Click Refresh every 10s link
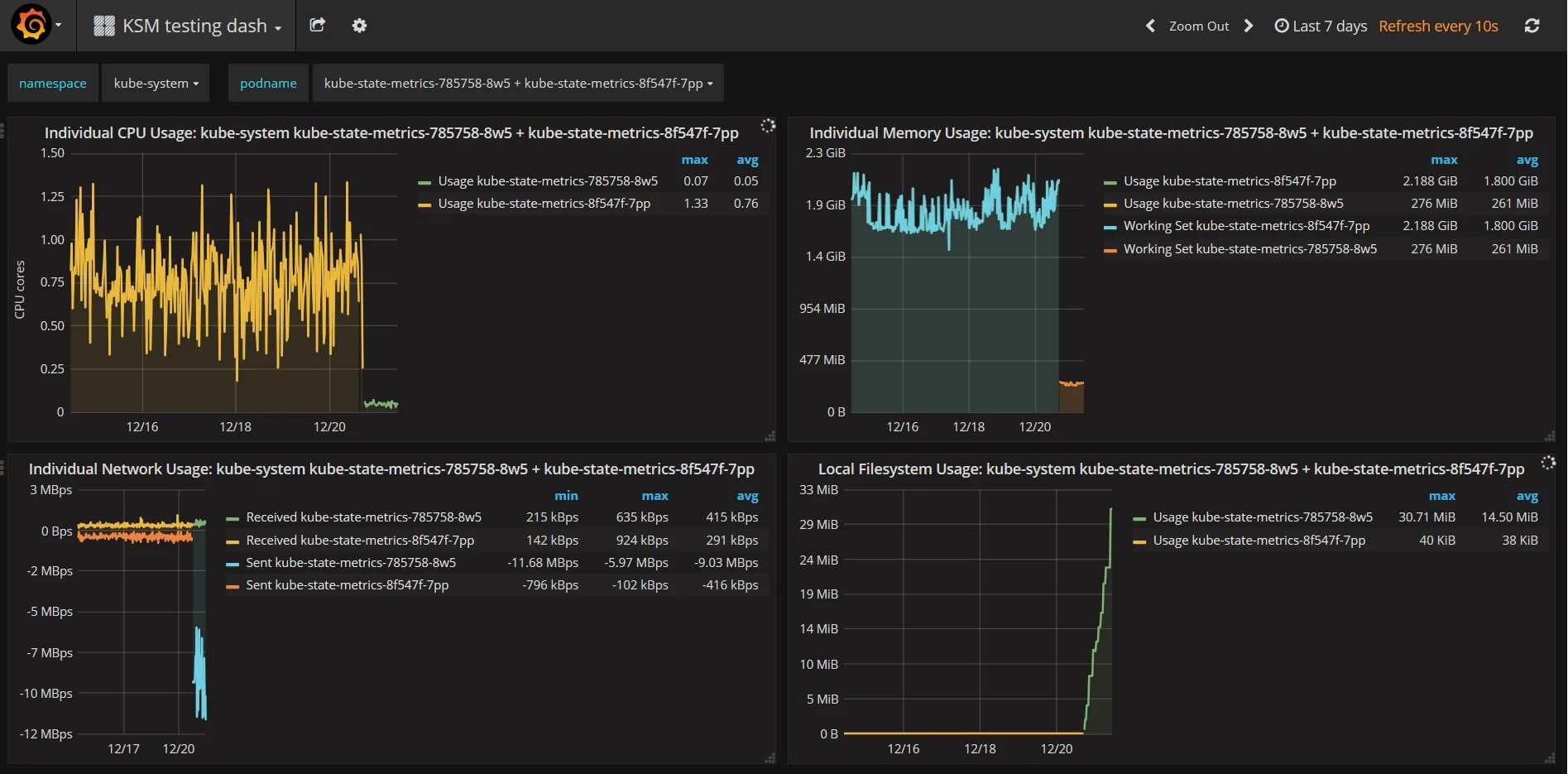This screenshot has width=1568, height=774. 1438,26
